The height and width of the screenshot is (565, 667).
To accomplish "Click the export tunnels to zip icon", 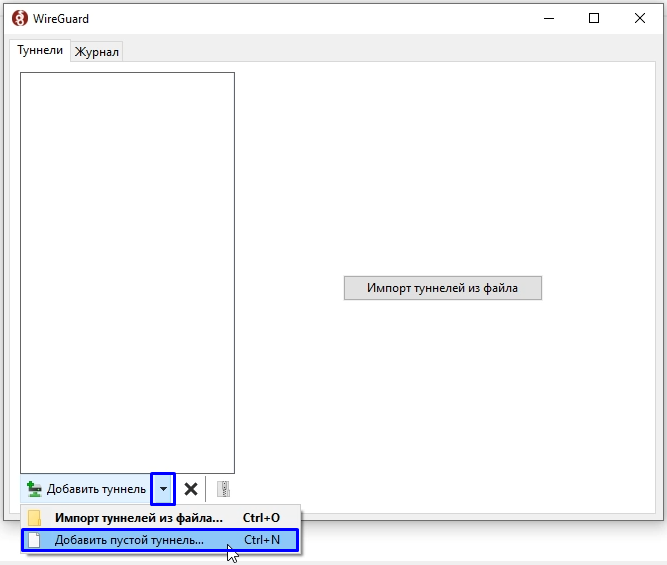I will (x=224, y=489).
